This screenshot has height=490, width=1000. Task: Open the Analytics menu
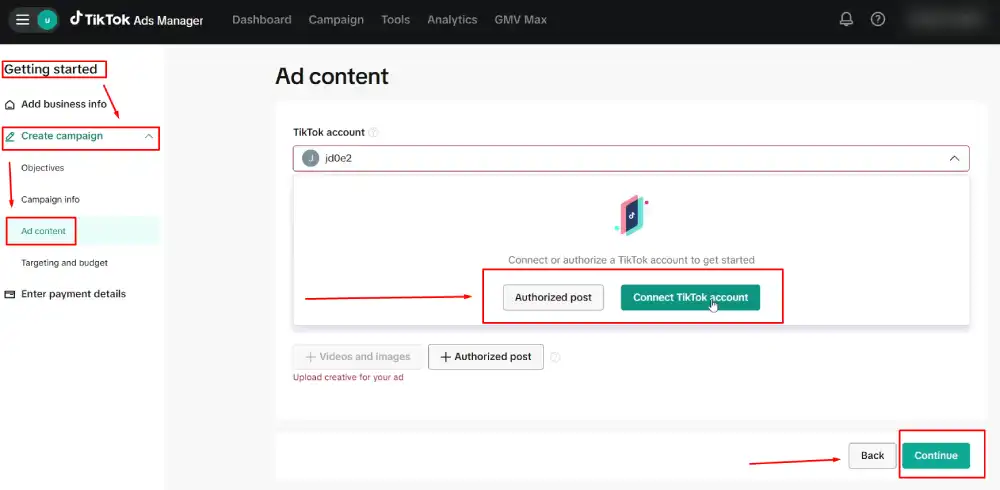click(452, 20)
